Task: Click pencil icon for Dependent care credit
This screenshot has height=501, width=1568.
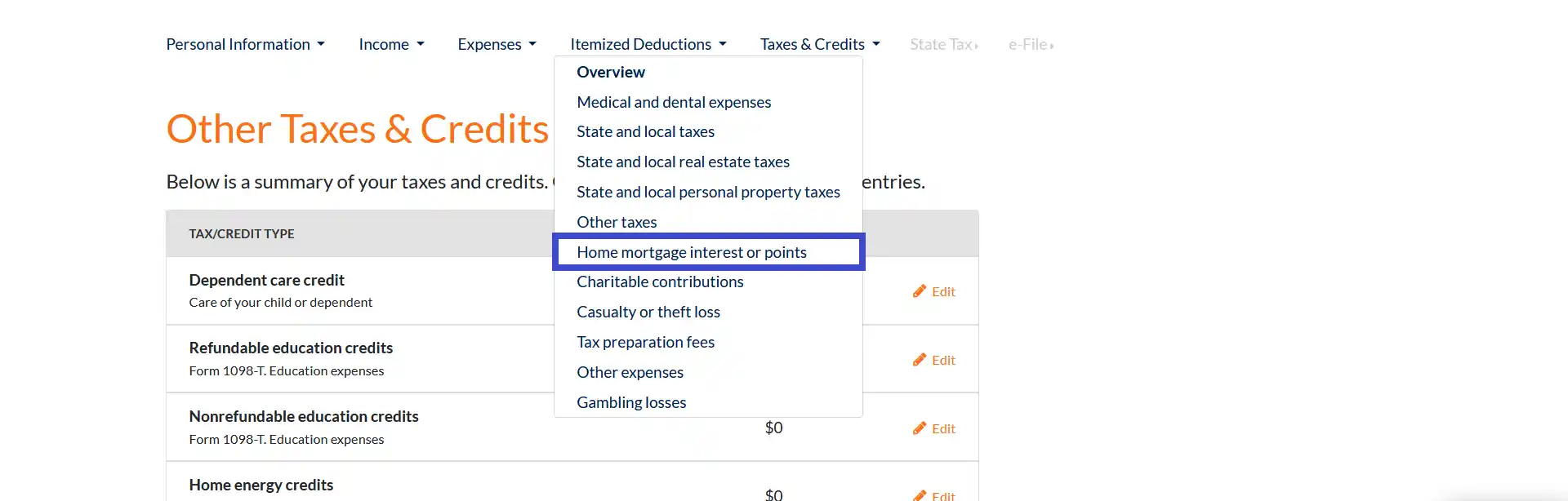Action: tap(920, 291)
